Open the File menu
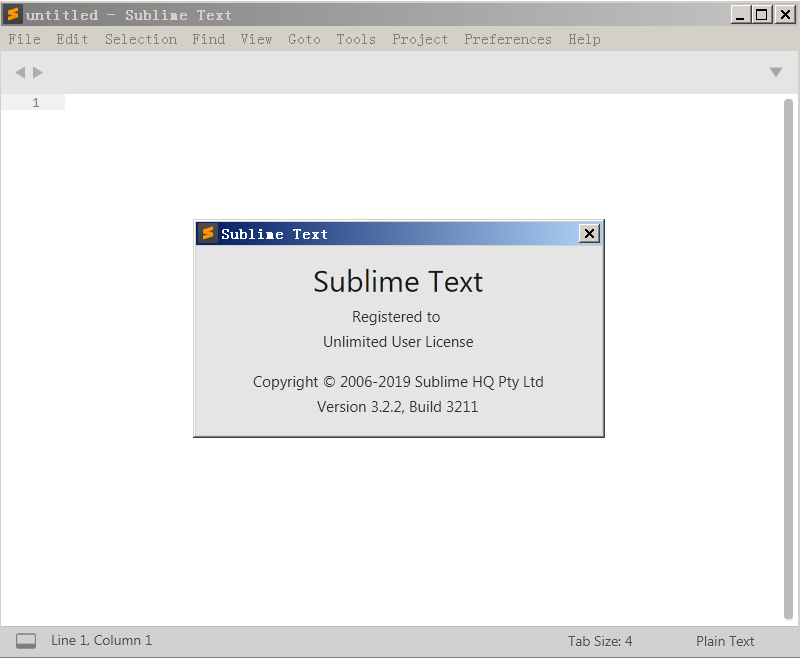800x658 pixels. pyautogui.click(x=24, y=39)
